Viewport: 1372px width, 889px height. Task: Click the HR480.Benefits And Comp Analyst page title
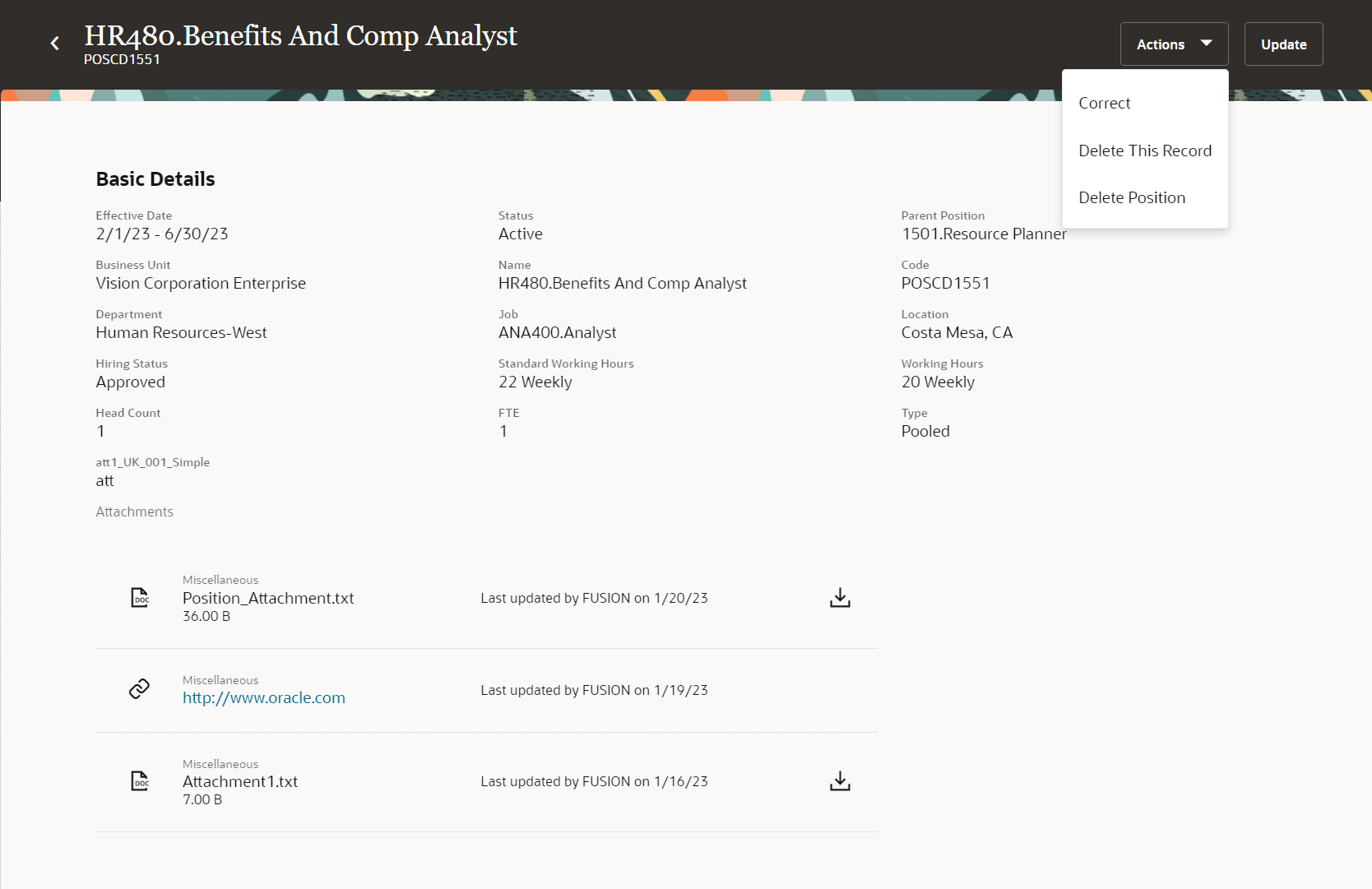coord(301,36)
